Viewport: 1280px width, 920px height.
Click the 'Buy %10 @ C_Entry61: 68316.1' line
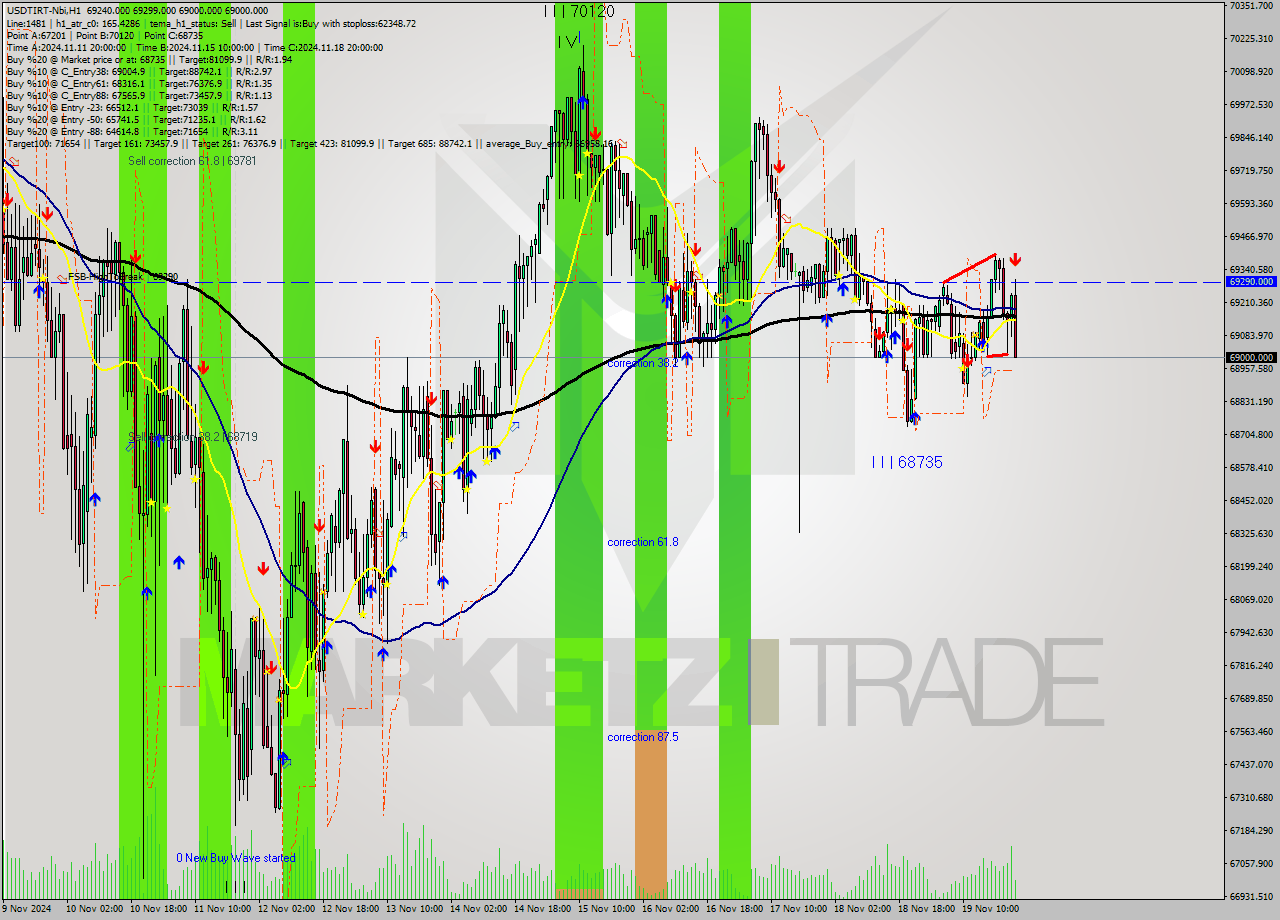click(x=139, y=83)
